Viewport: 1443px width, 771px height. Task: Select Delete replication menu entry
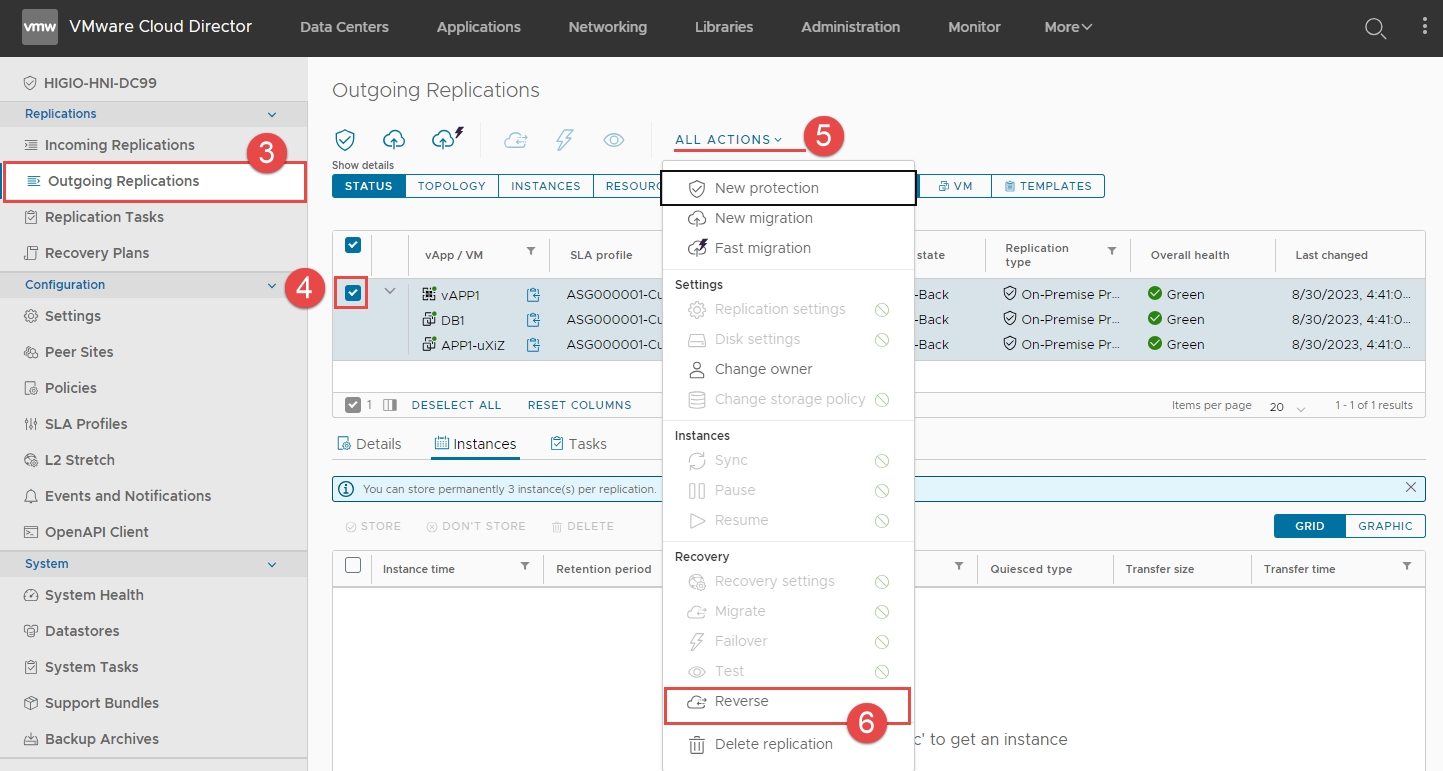click(773, 744)
